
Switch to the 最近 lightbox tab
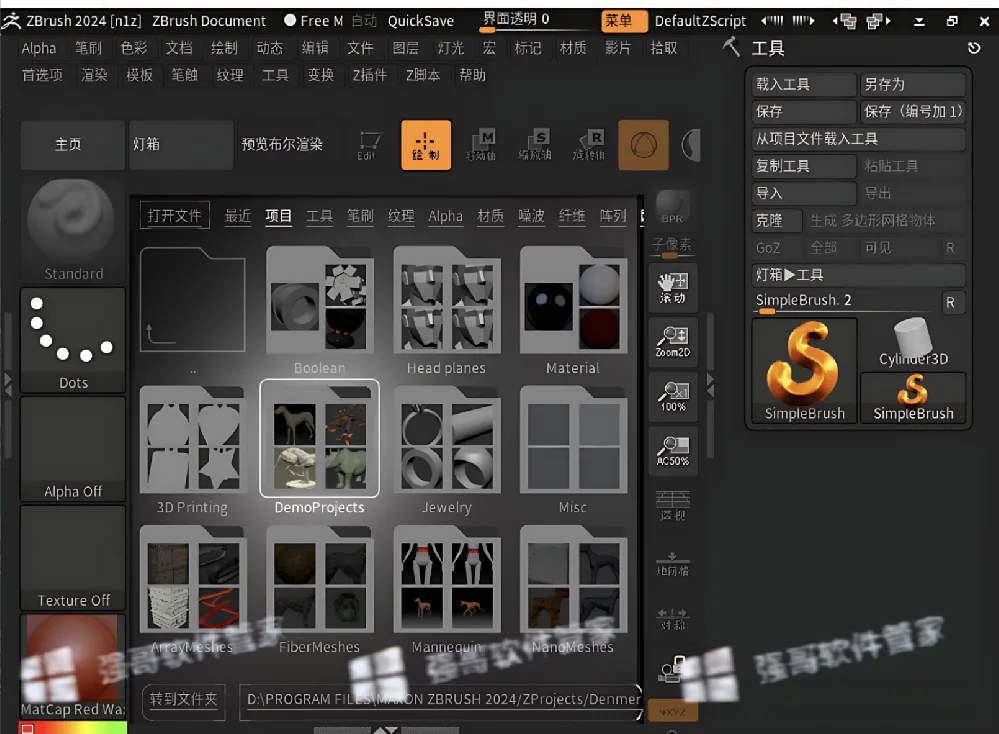pyautogui.click(x=238, y=216)
